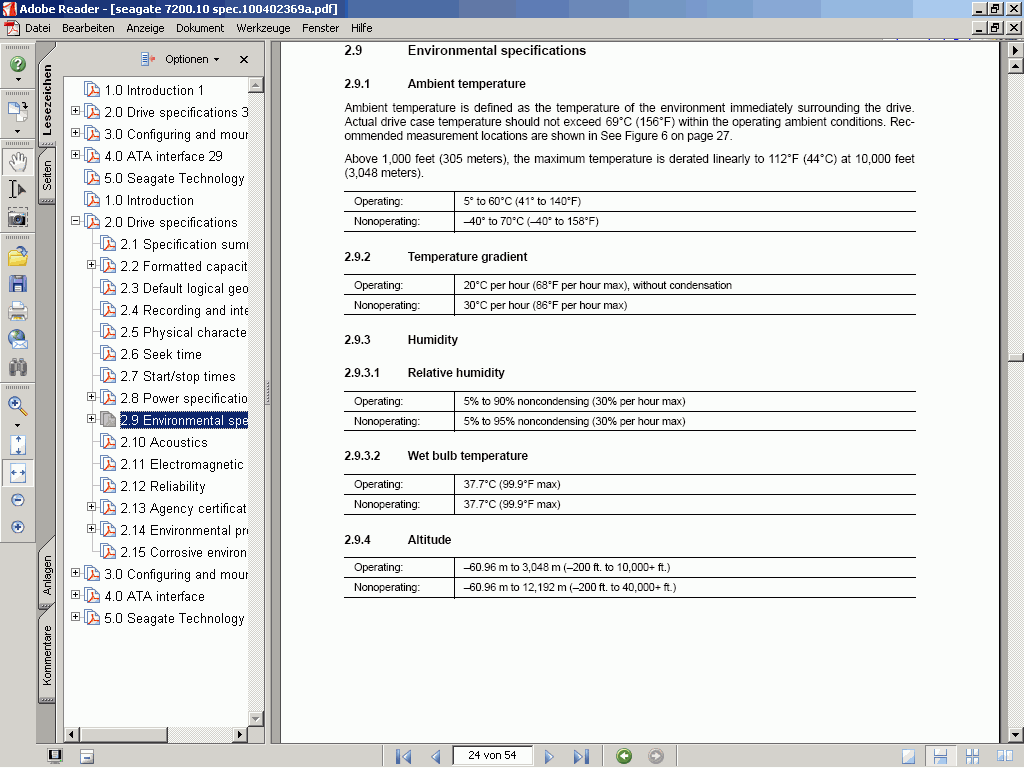Expand the 2.13 Agency certification bookmark
Viewport: 1024px width, 768px height.
point(92,507)
